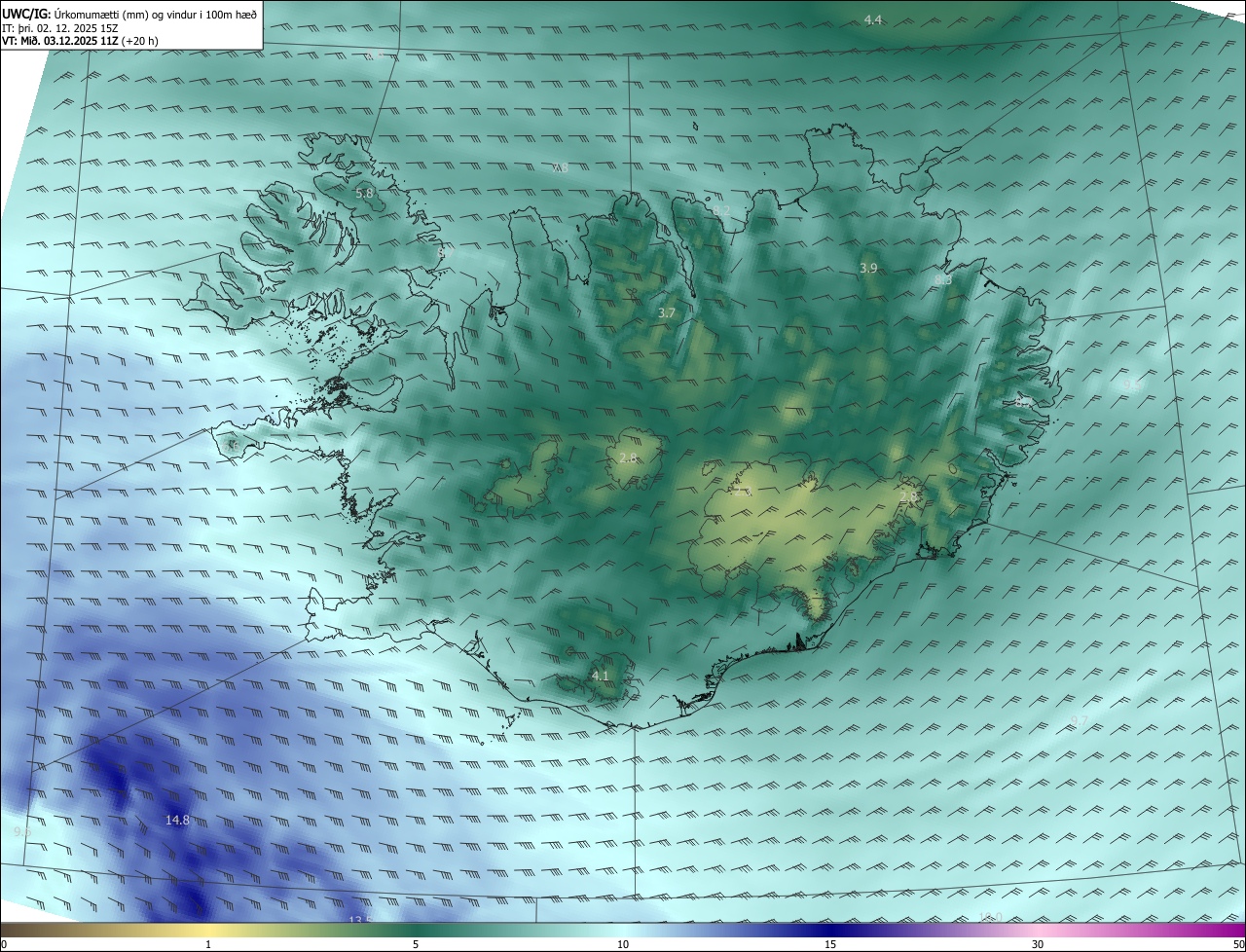Click the 2.3 value on the large ice cap
The image size is (1246, 952).
744,492
